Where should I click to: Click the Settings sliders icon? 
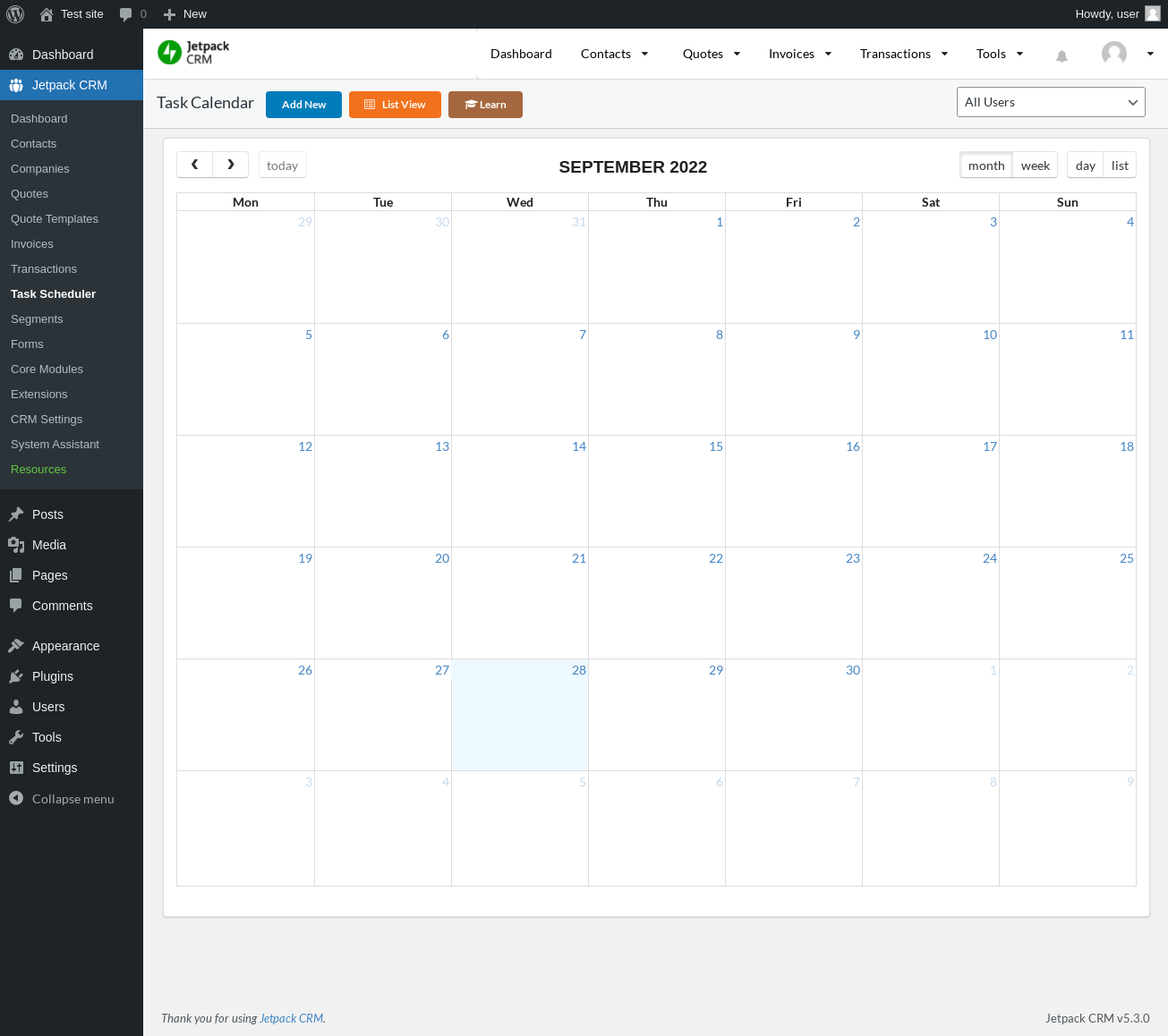tap(16, 768)
